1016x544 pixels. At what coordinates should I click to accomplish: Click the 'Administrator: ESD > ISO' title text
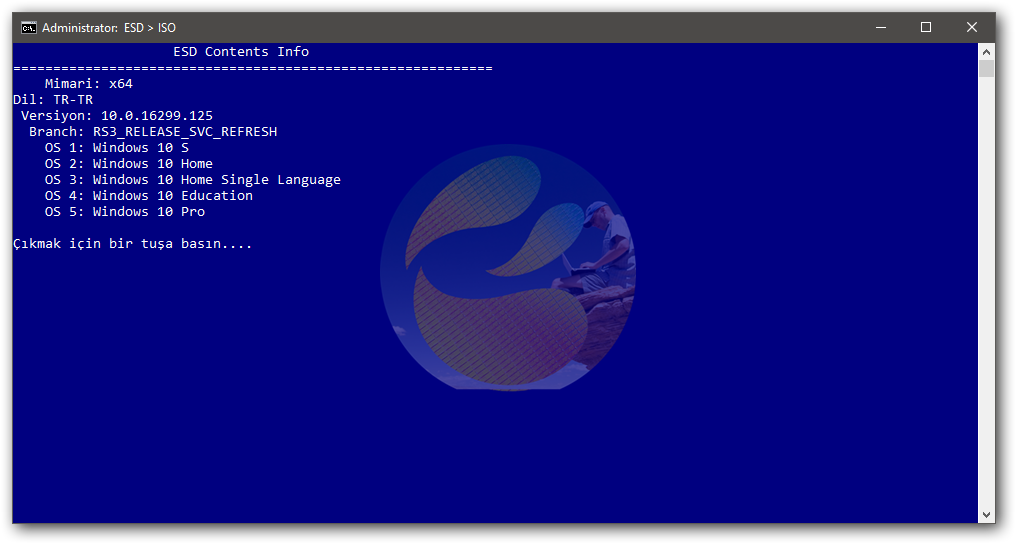tap(109, 28)
